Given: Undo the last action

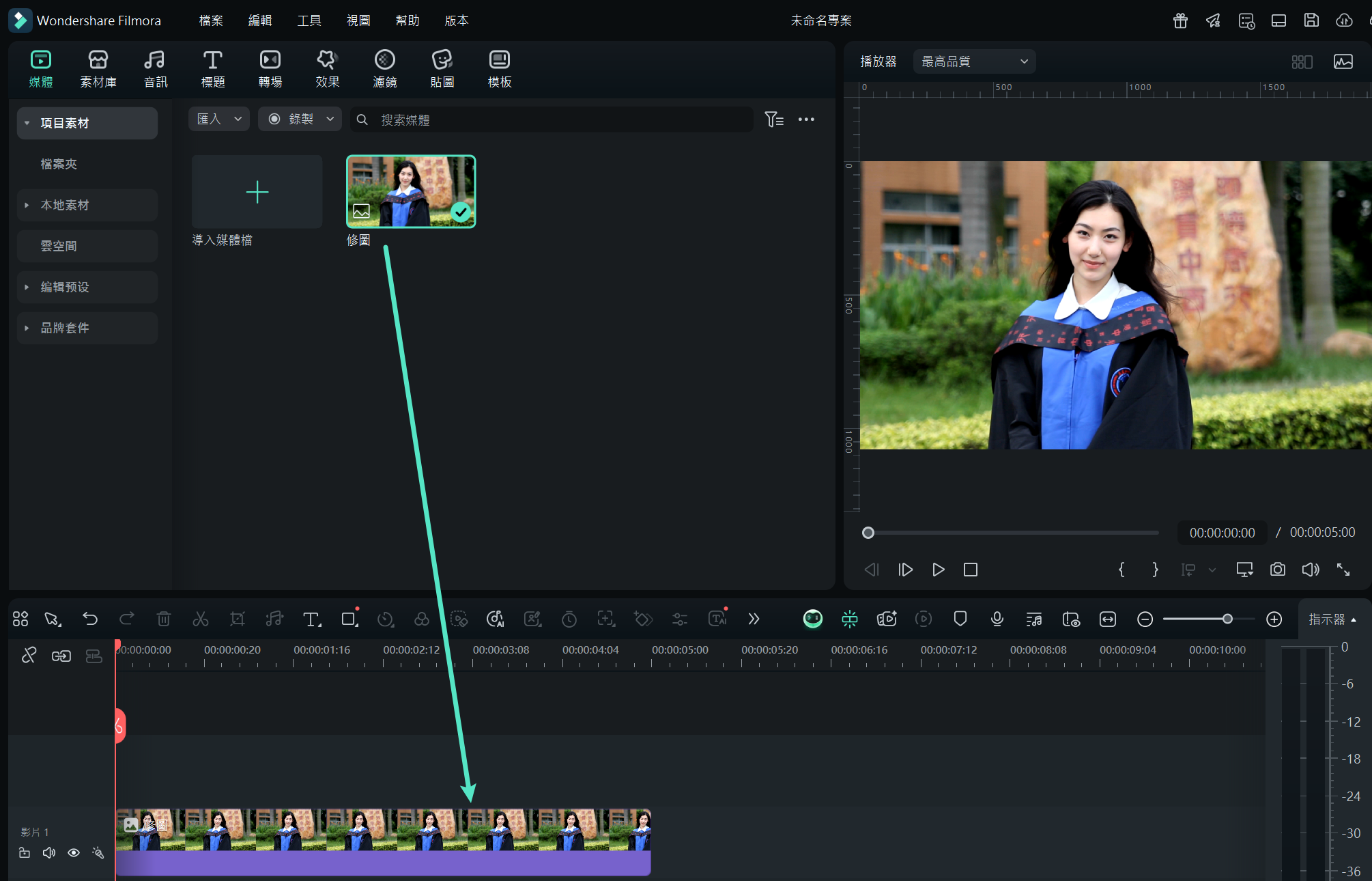Looking at the screenshot, I should pyautogui.click(x=90, y=619).
